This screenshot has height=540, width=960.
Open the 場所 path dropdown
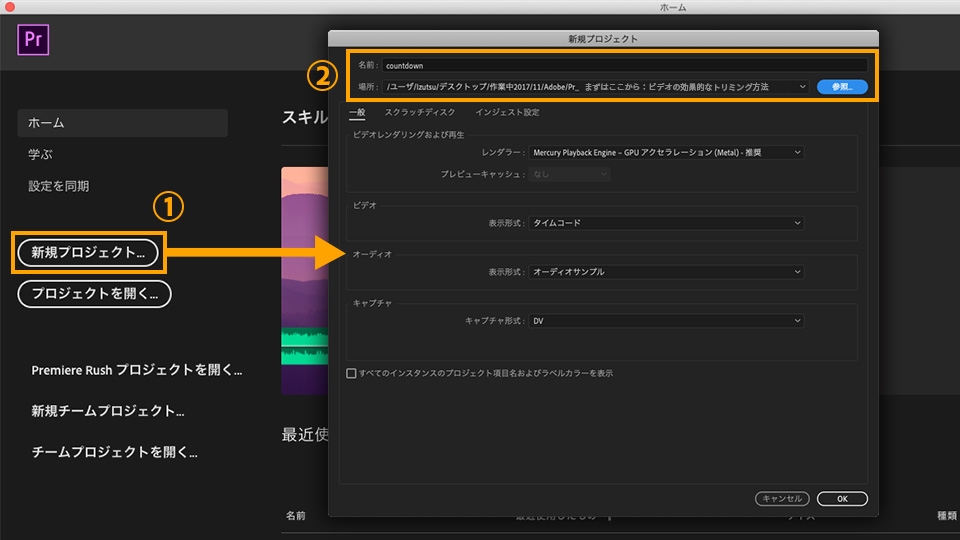(x=595, y=87)
